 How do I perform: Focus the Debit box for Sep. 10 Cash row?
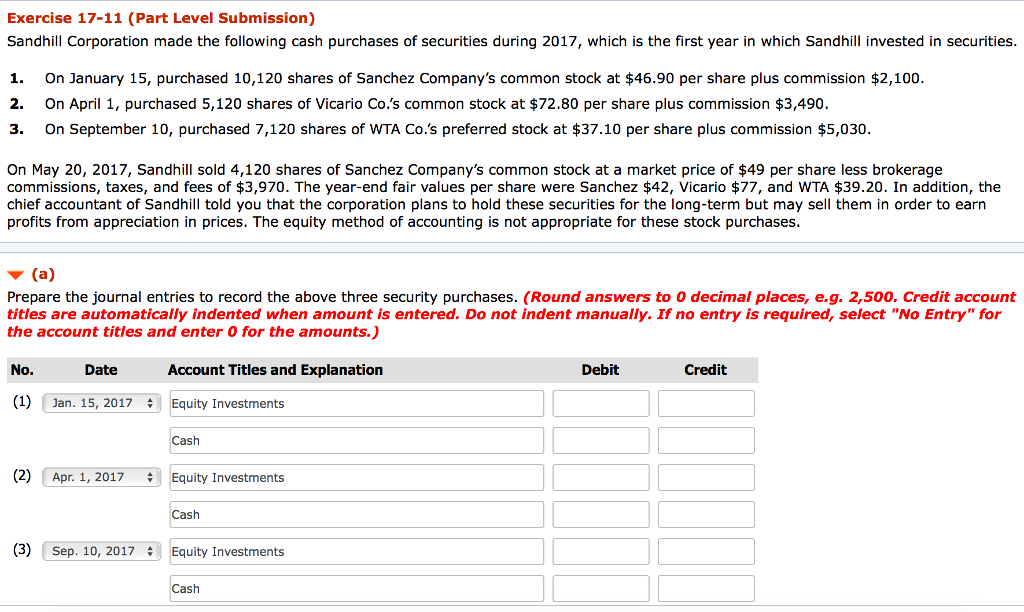600,588
